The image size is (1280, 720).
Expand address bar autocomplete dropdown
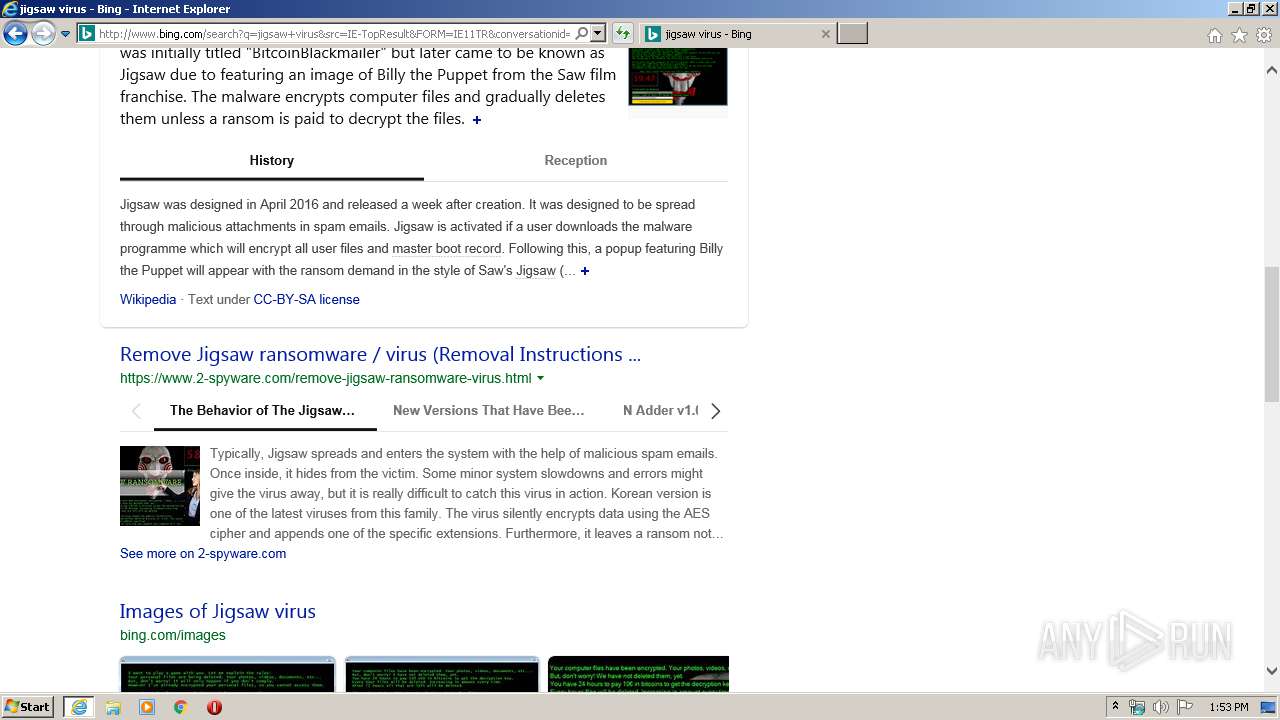point(598,34)
